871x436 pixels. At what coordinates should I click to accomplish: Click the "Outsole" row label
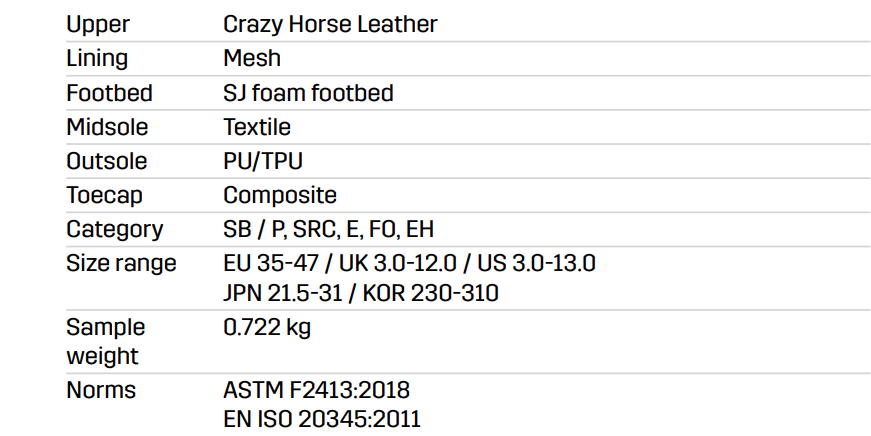[x=106, y=161]
